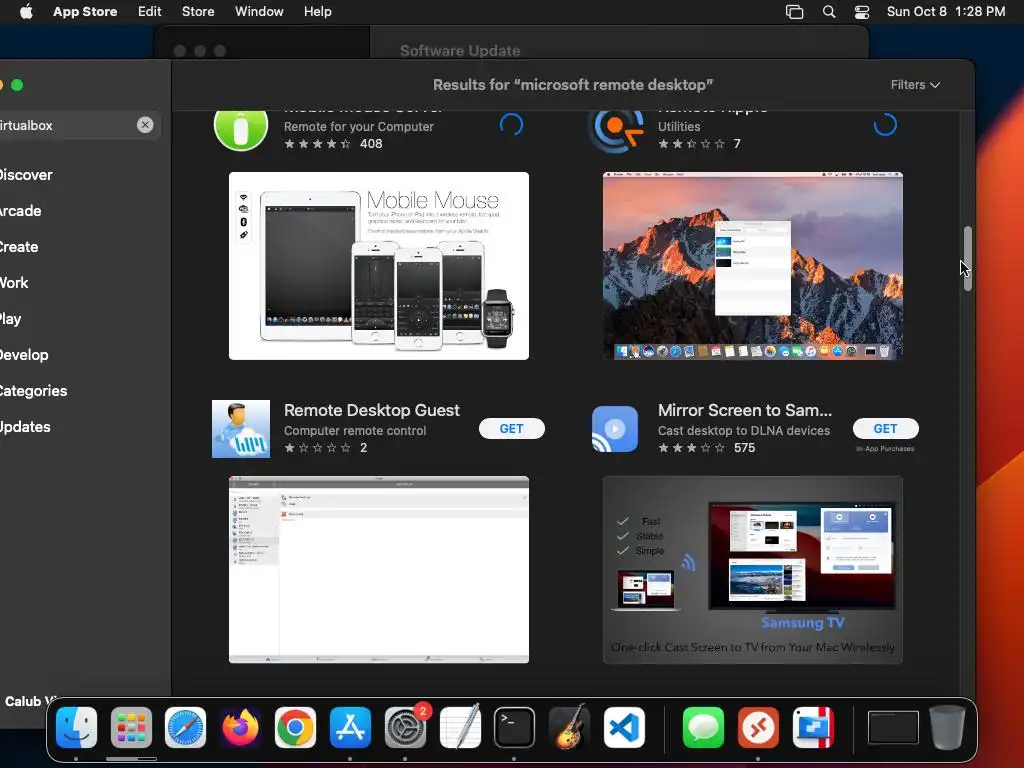Open the Window menu
Screen dimensions: 1024x768
[x=259, y=12]
